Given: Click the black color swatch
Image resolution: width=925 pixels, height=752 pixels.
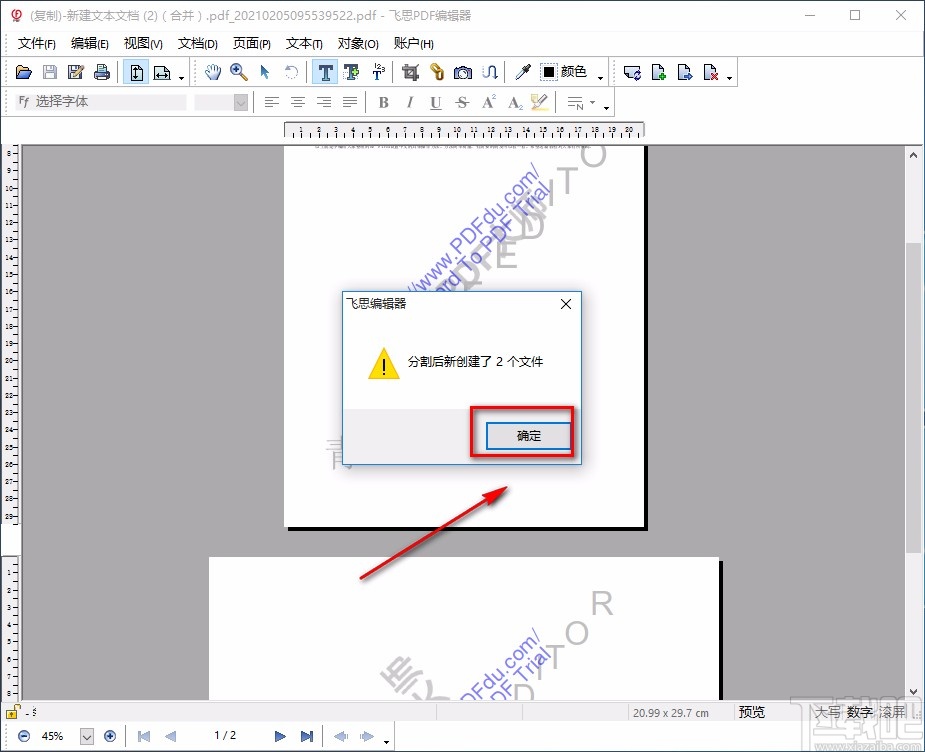Looking at the screenshot, I should coord(549,72).
